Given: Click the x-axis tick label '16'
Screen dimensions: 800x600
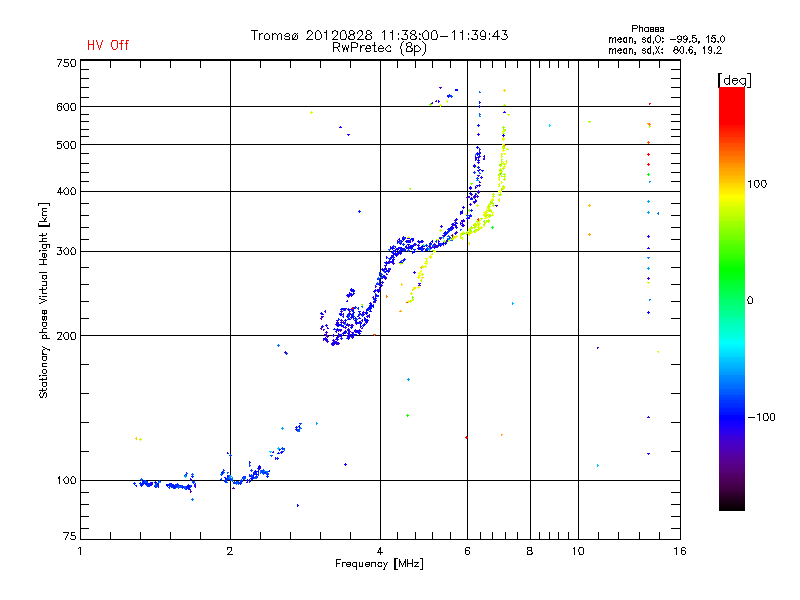Looking at the screenshot, I should (x=680, y=551).
